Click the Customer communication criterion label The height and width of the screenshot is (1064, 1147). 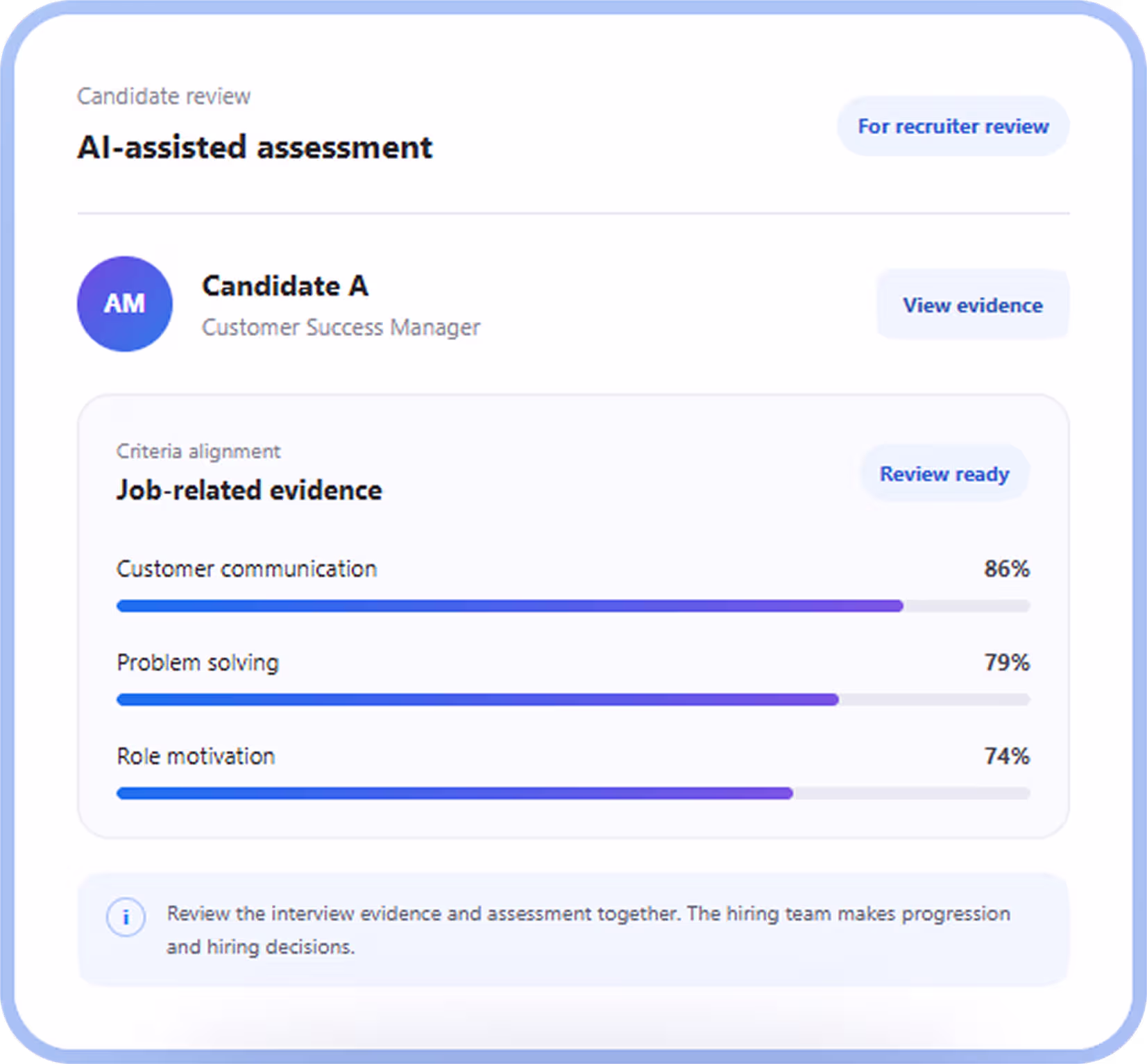[246, 569]
